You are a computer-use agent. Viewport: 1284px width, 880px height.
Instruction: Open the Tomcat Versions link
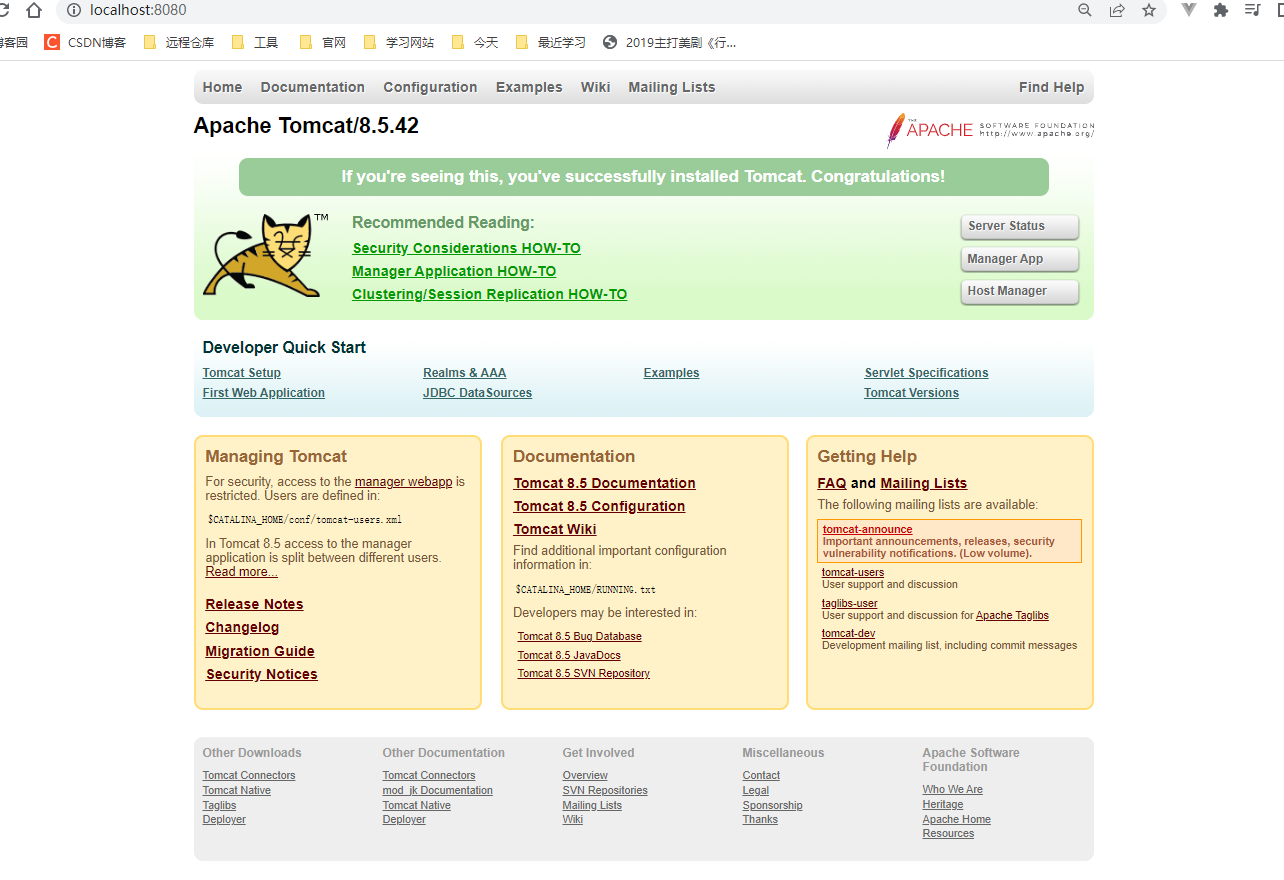pyautogui.click(x=912, y=393)
